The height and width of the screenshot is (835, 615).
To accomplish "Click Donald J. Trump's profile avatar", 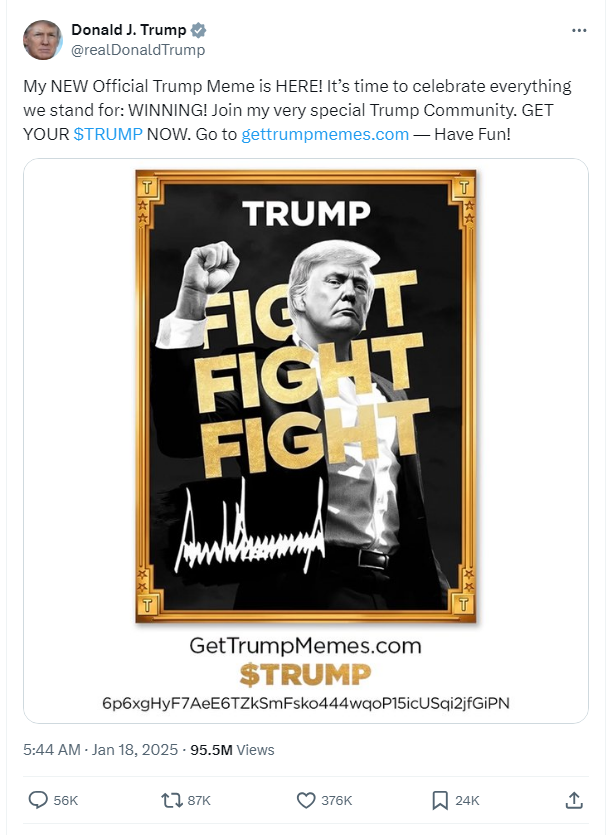I will point(41,39).
